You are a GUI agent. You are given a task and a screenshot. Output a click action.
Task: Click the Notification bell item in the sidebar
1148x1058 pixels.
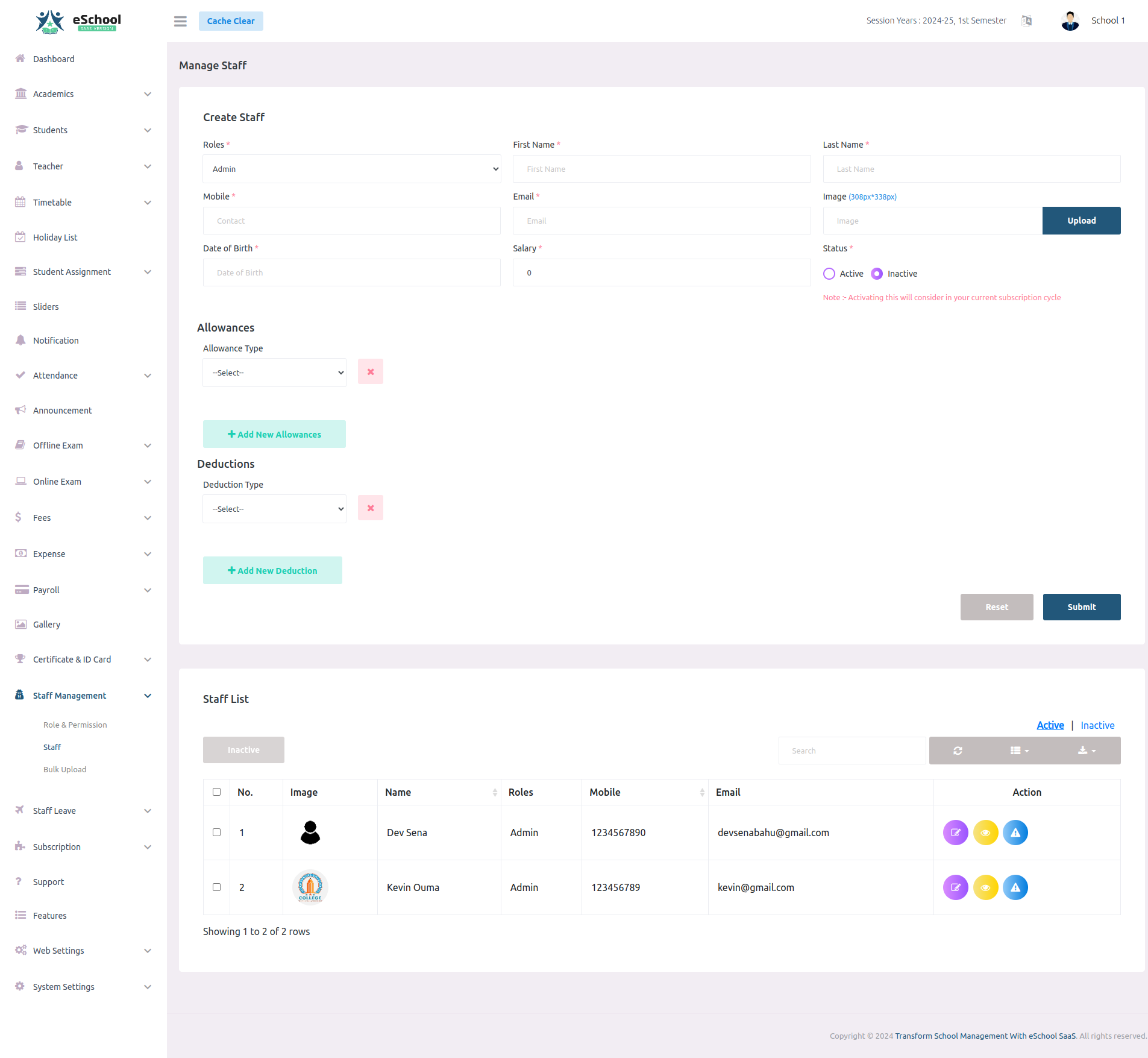(x=55, y=340)
